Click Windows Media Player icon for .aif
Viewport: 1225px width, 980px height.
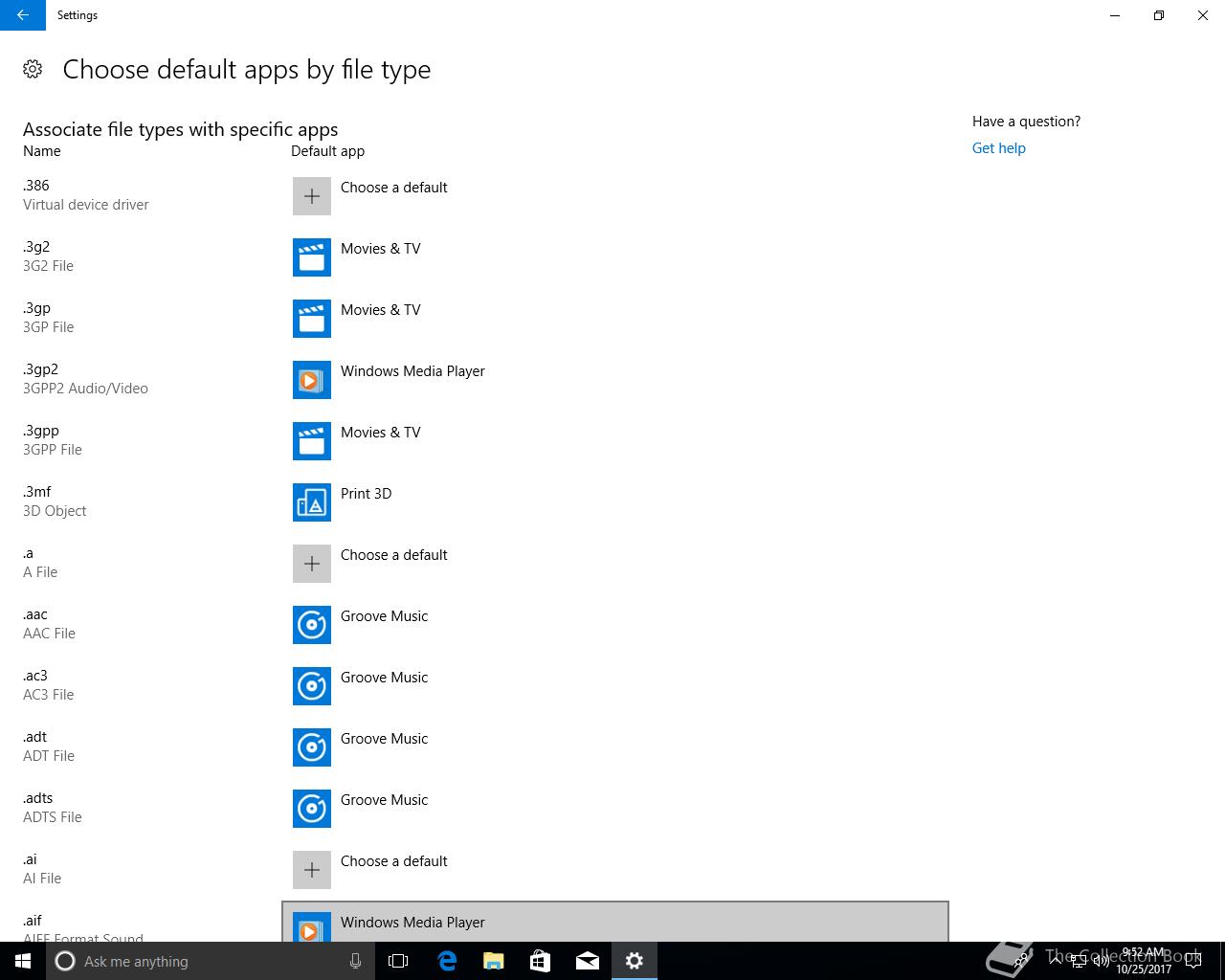[x=312, y=927]
